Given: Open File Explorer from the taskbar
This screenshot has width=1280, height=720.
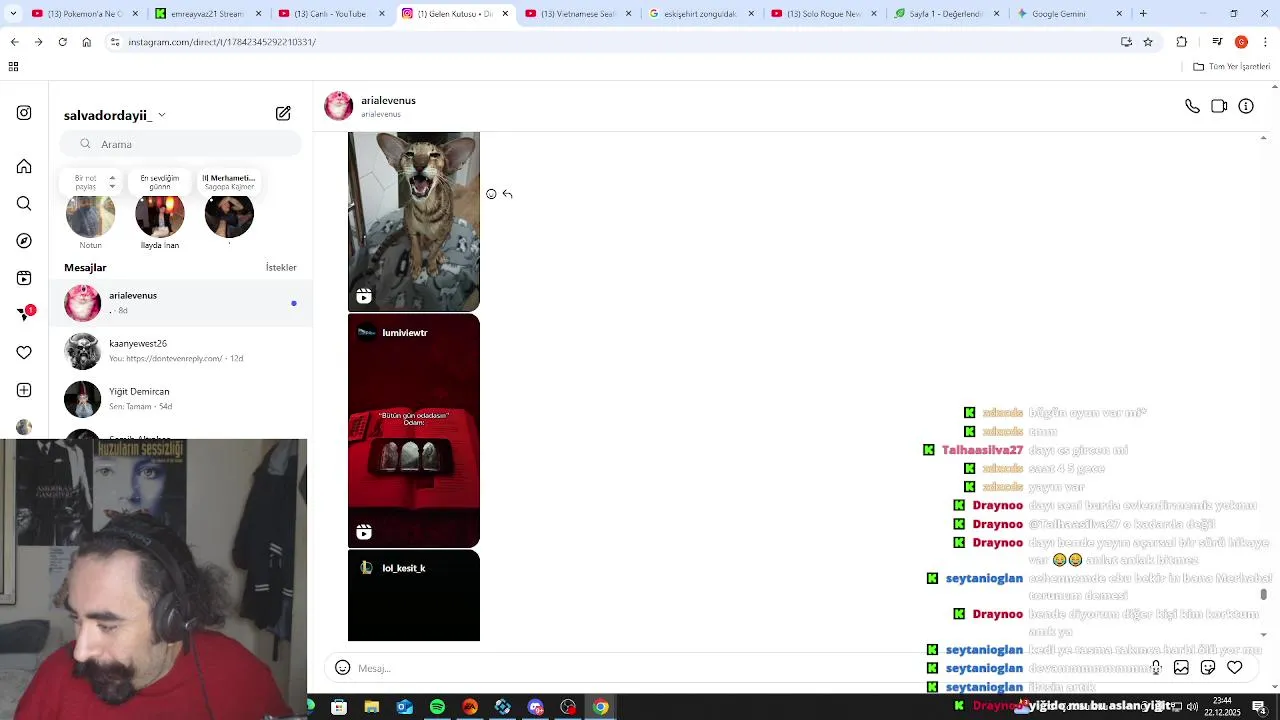Looking at the screenshot, I should click(371, 707).
